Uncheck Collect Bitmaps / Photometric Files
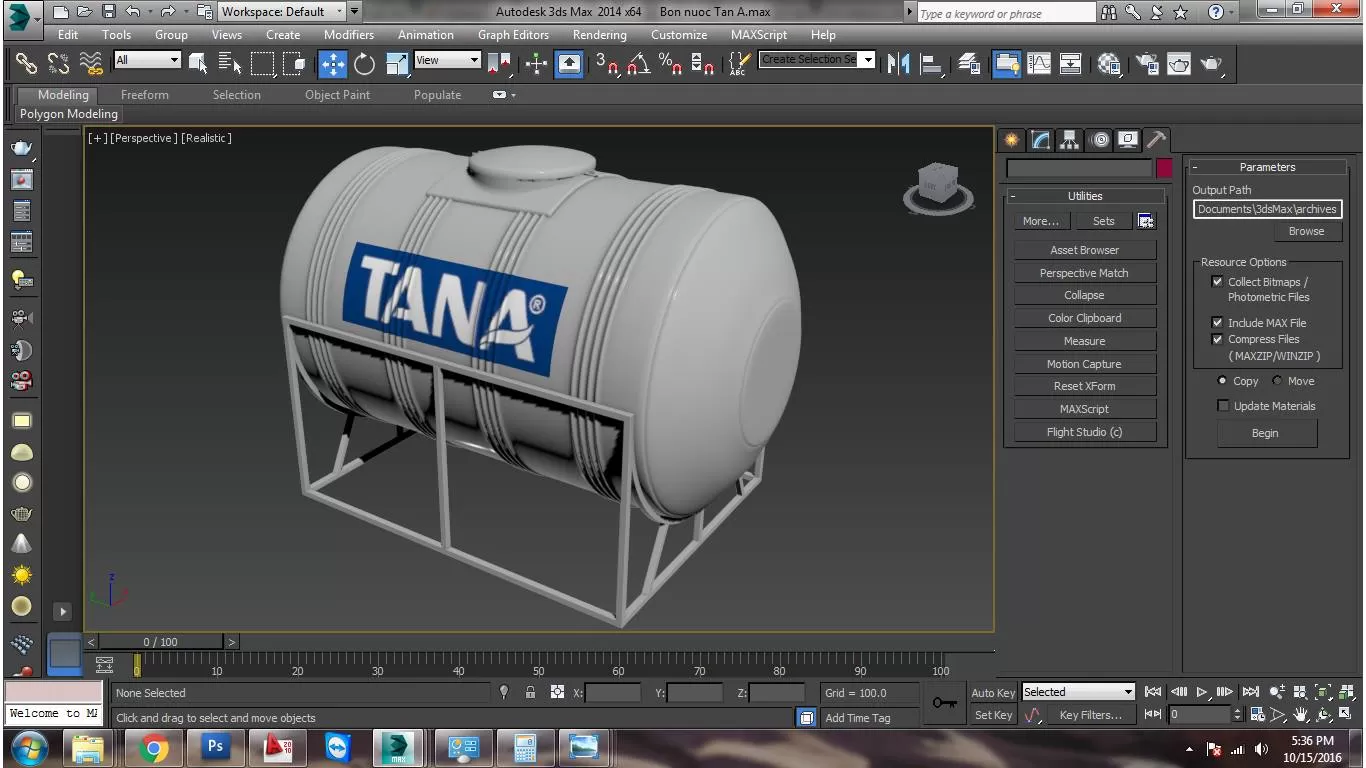Viewport: 1366px width, 768px height. click(x=1217, y=282)
